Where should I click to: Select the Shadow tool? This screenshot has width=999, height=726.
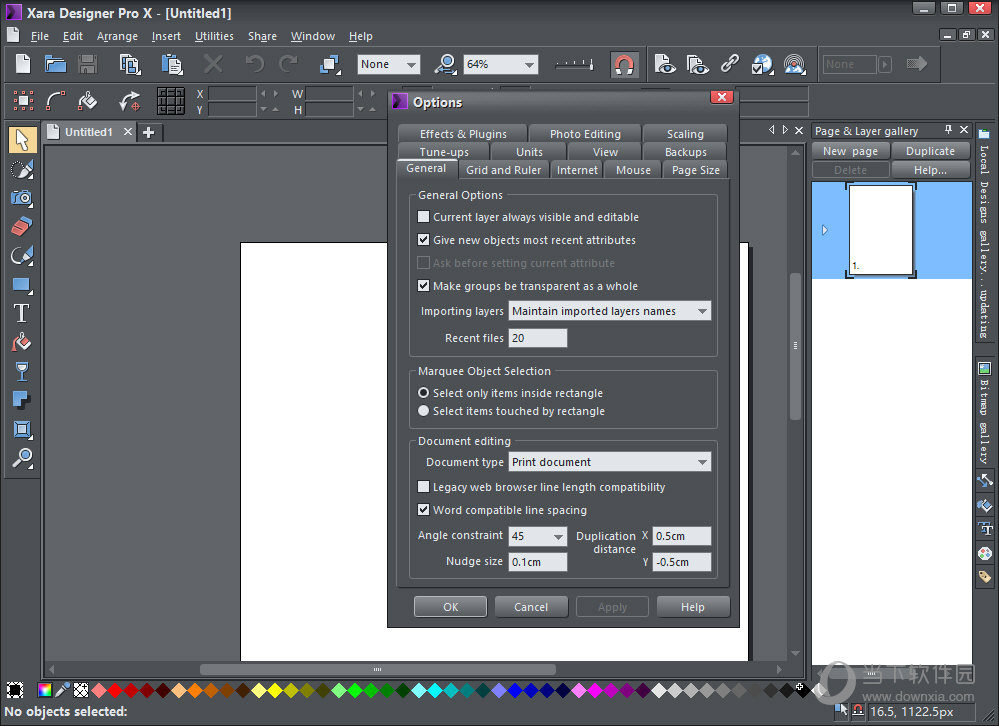pyautogui.click(x=22, y=400)
